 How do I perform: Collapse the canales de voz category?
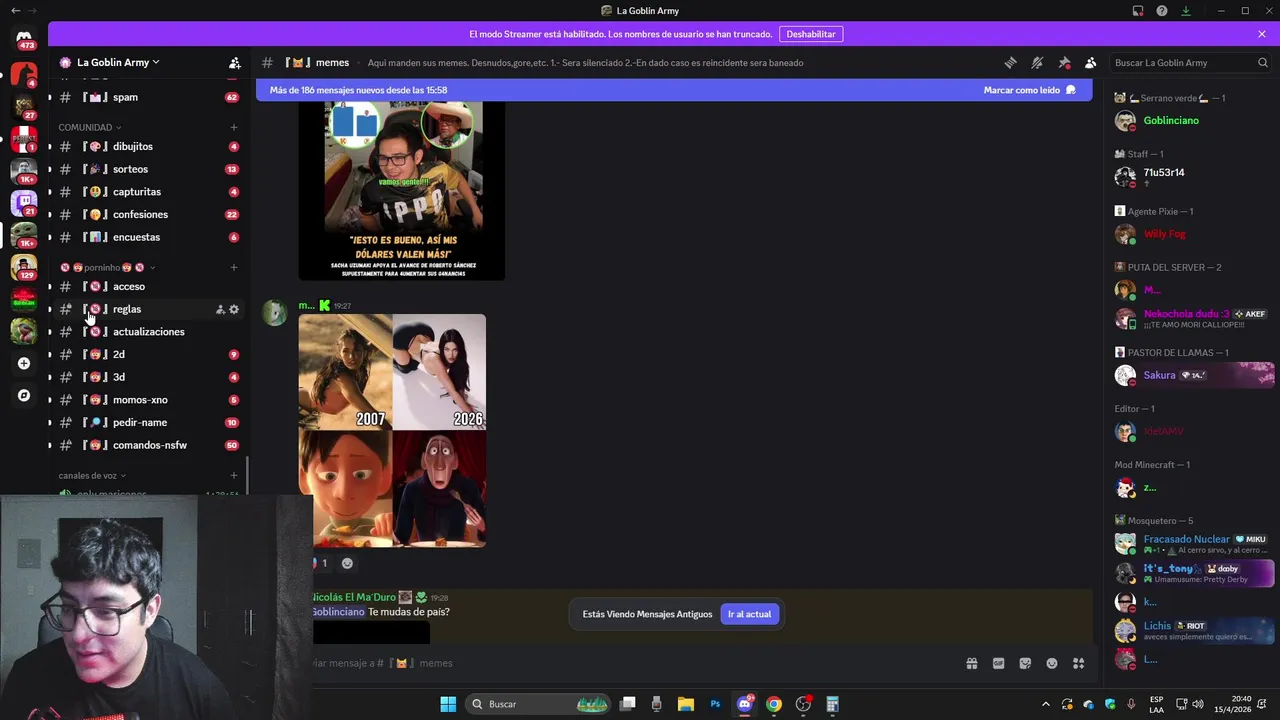coord(92,475)
